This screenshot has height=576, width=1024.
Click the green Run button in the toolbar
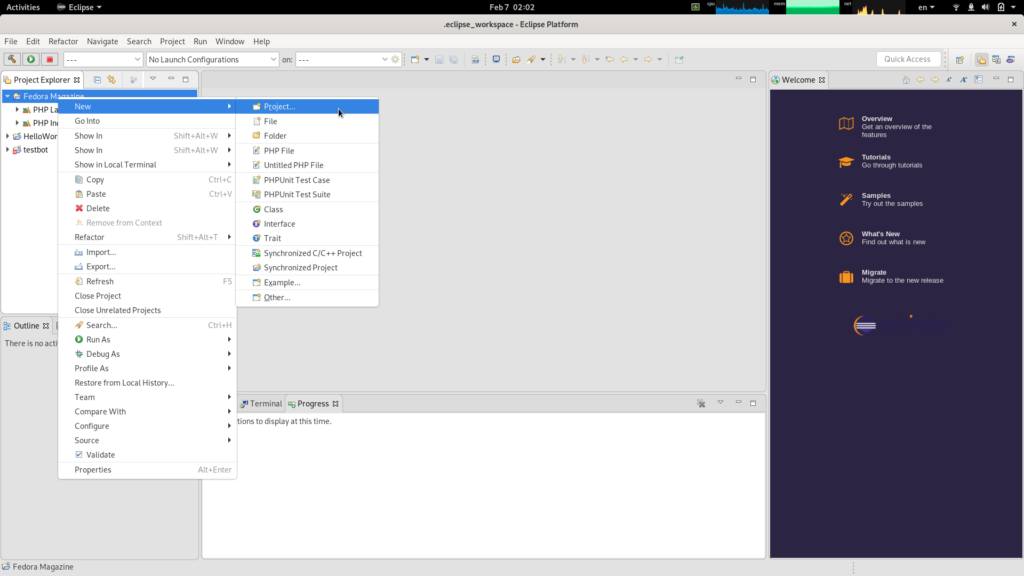[x=30, y=59]
